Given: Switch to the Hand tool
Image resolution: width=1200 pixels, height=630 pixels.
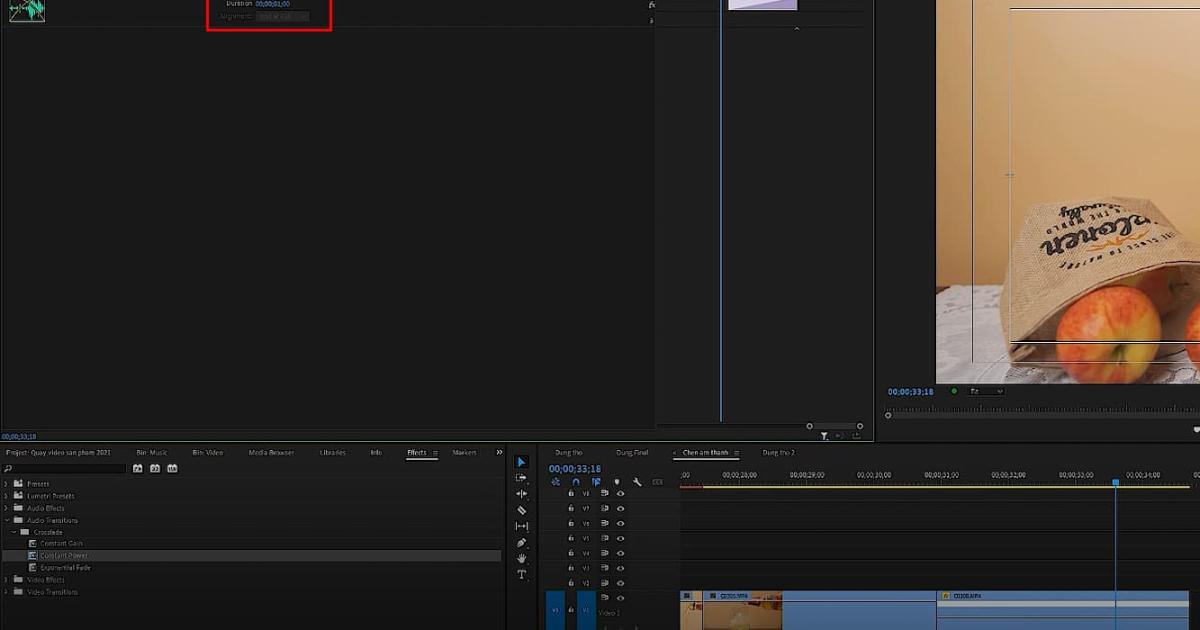Looking at the screenshot, I should [521, 559].
